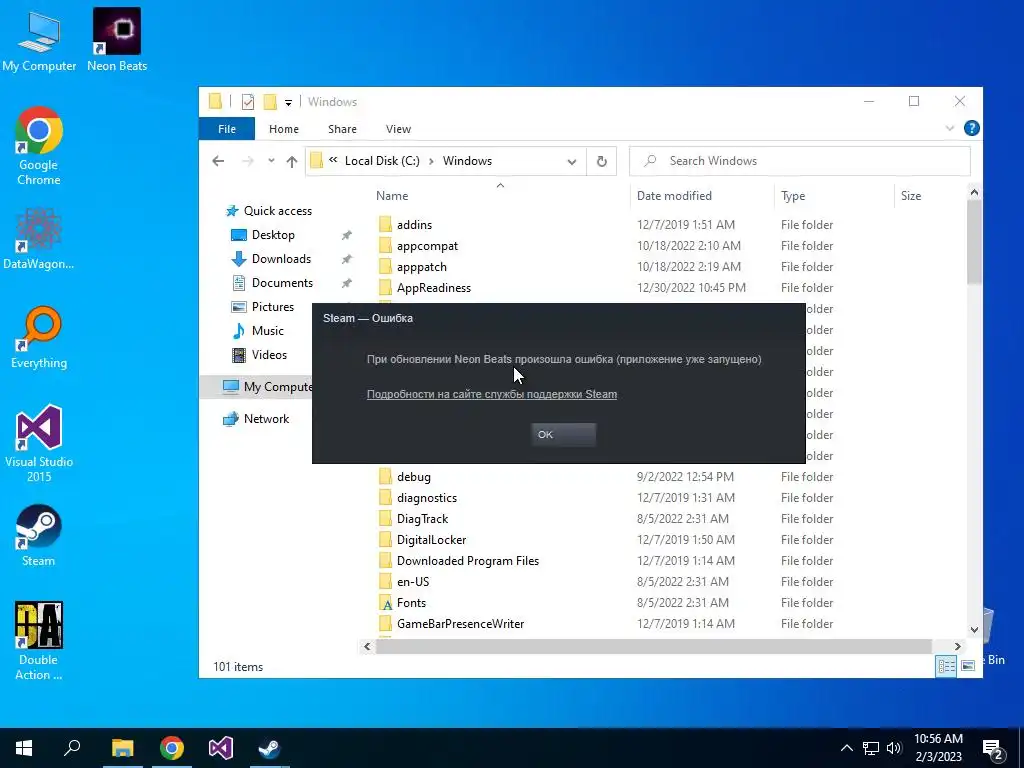
Task: Open recent locations dropdown arrow
Action: (x=271, y=161)
